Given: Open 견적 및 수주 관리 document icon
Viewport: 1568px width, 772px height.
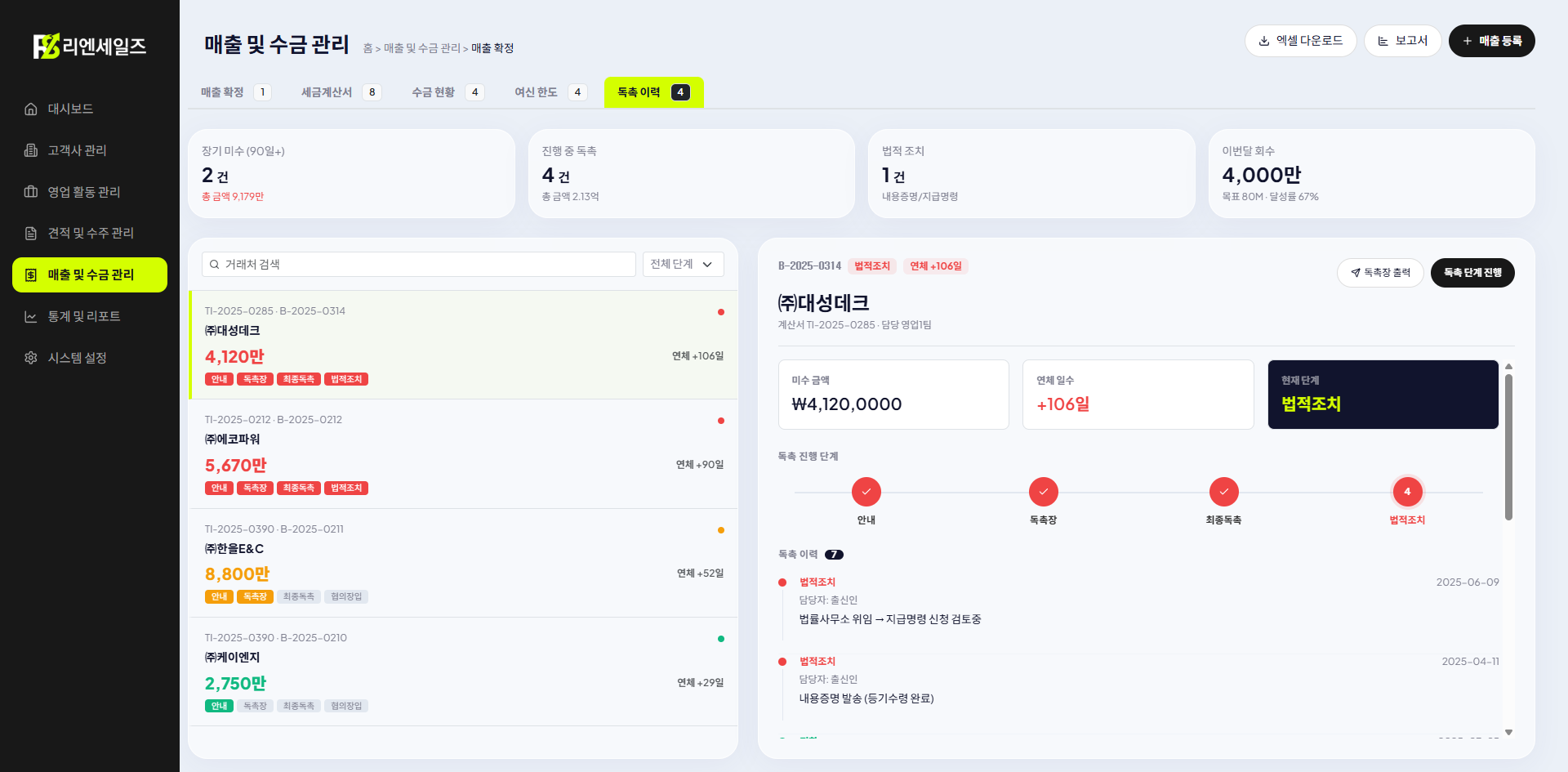Looking at the screenshot, I should tap(31, 233).
